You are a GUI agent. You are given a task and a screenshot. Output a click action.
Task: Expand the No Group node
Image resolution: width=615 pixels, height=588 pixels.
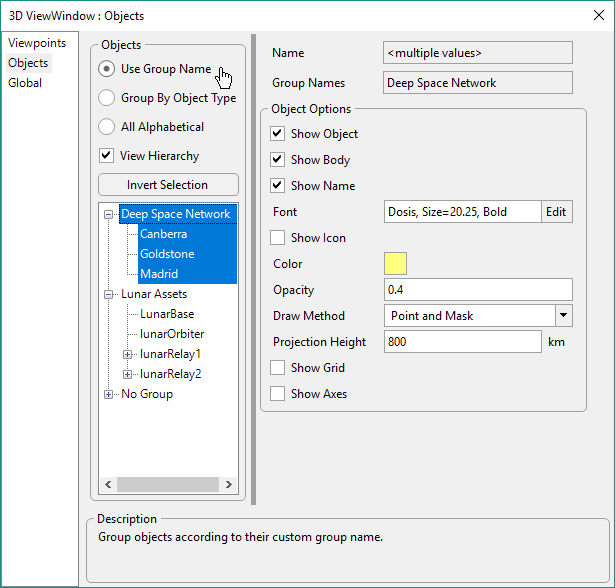109,394
